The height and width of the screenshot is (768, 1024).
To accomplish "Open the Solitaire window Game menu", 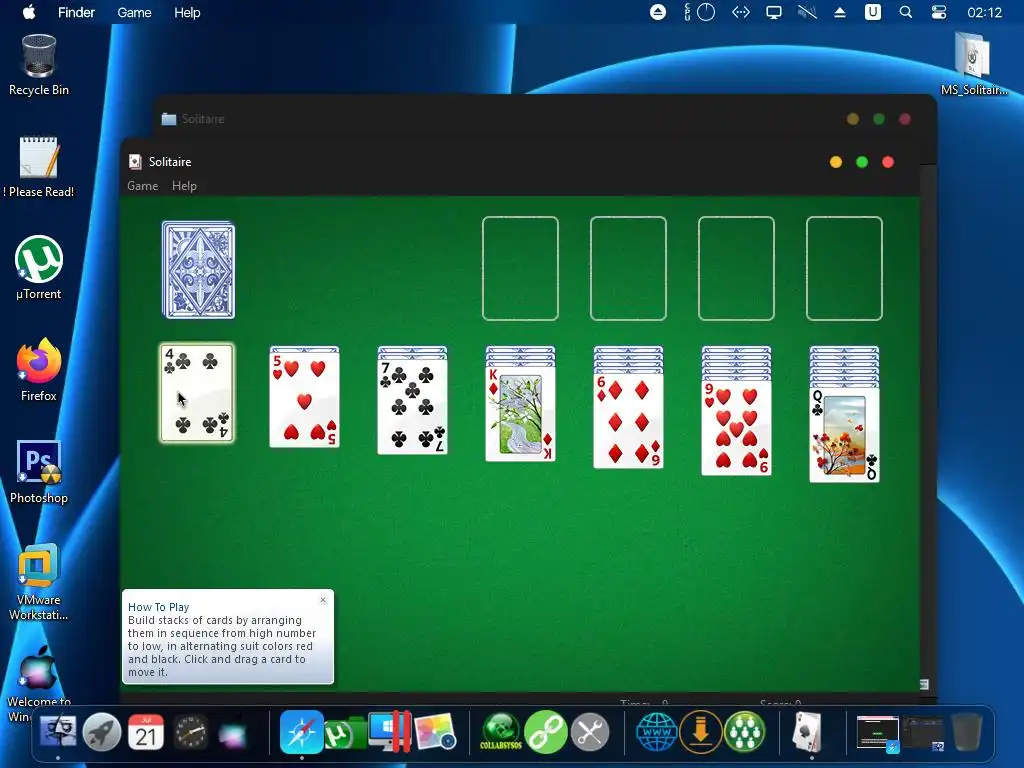I will click(142, 185).
